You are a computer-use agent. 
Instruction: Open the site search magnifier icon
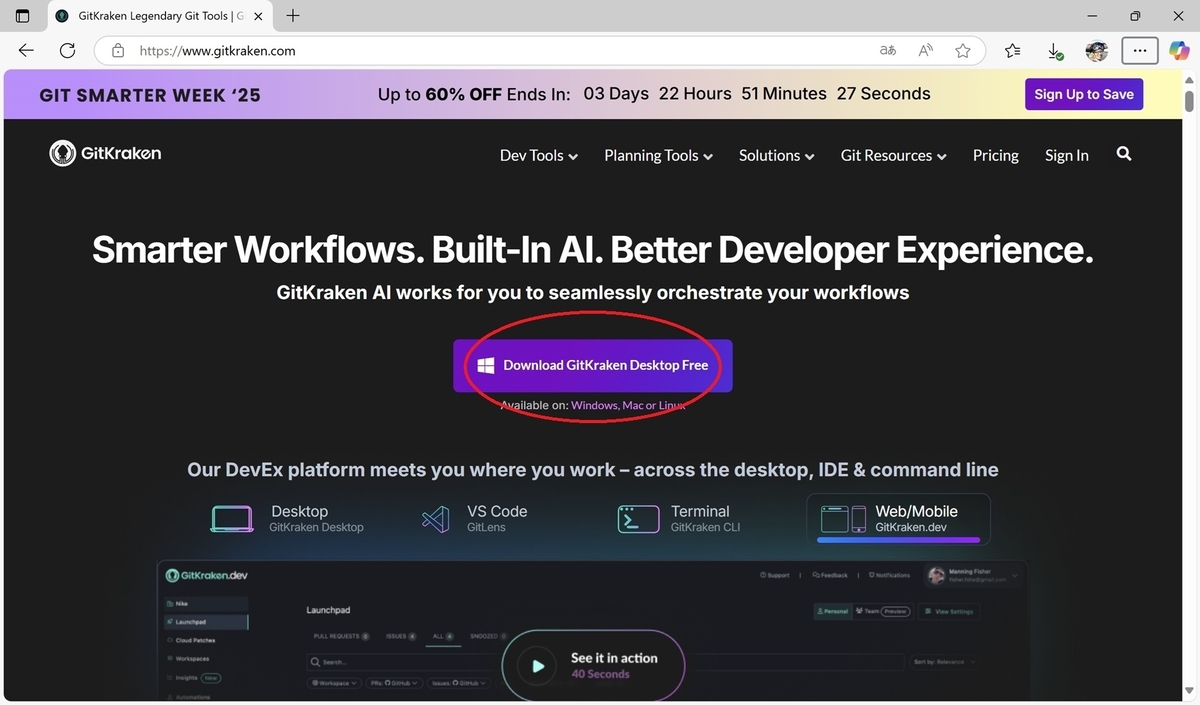(x=1124, y=154)
